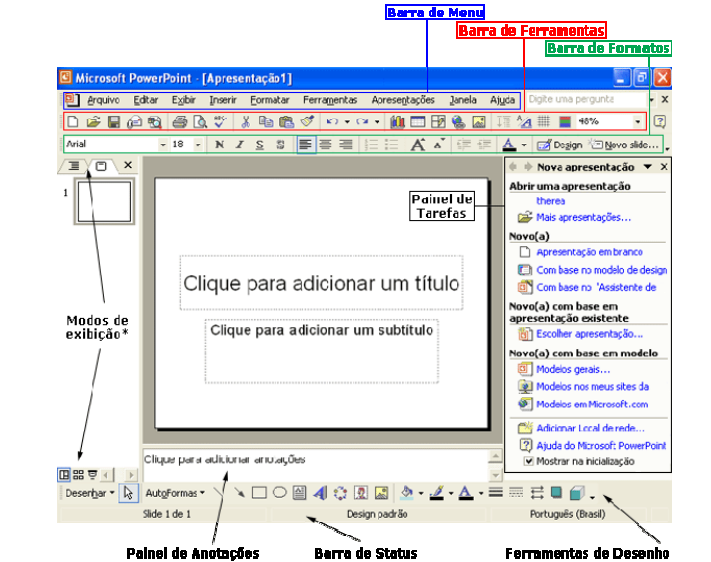This screenshot has height=562, width=711.
Task: Expand the zoom percentage dropdown at 48%
Action: [639, 122]
